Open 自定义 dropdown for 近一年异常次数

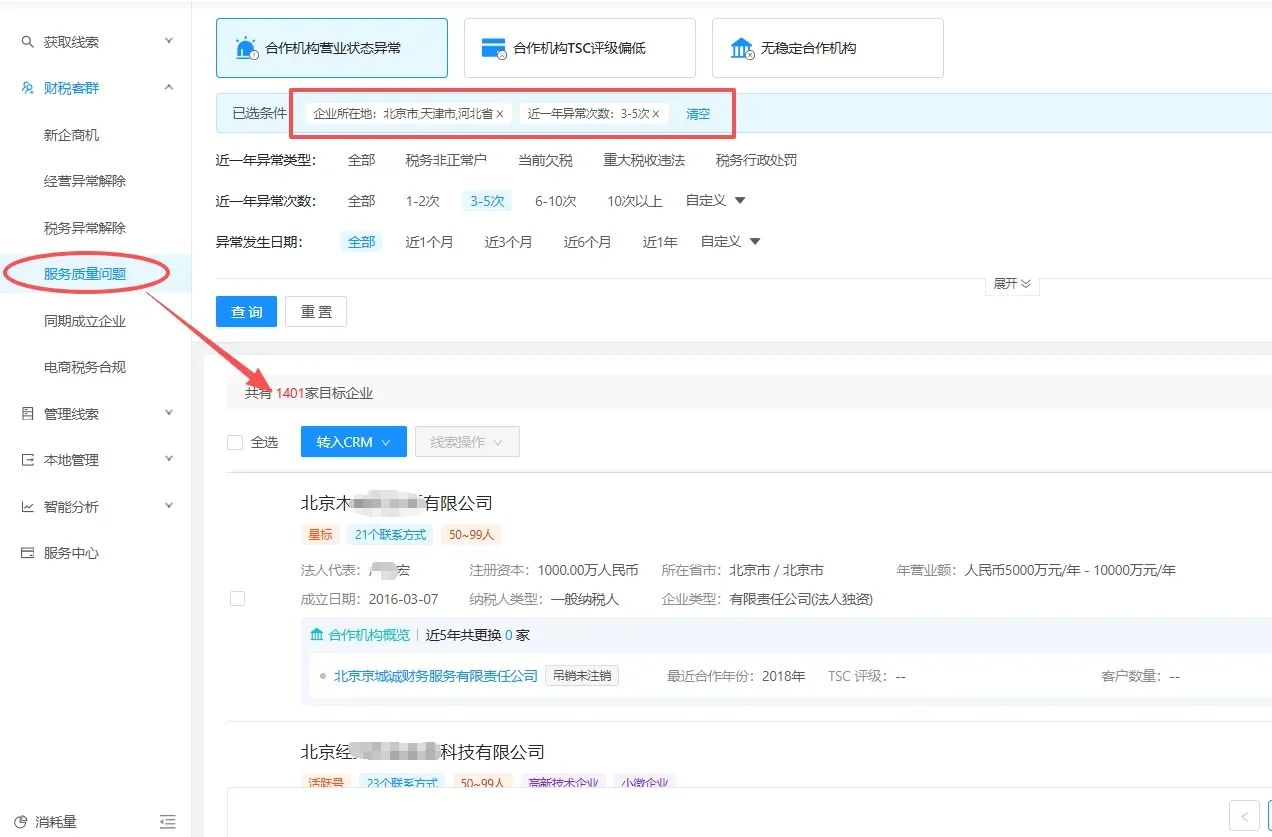(x=715, y=201)
